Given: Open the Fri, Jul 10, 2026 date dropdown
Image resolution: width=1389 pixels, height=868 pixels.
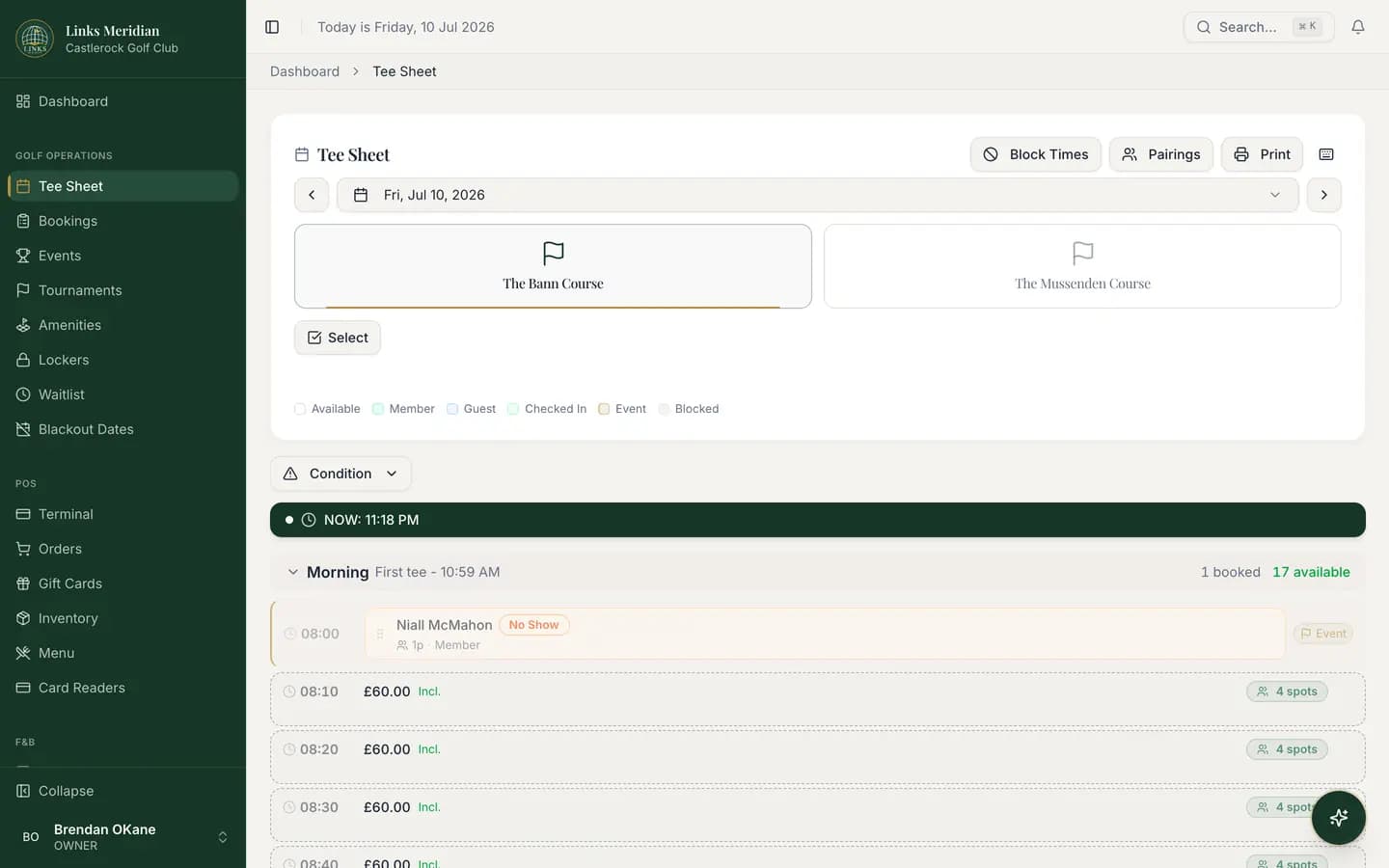Looking at the screenshot, I should (x=818, y=195).
